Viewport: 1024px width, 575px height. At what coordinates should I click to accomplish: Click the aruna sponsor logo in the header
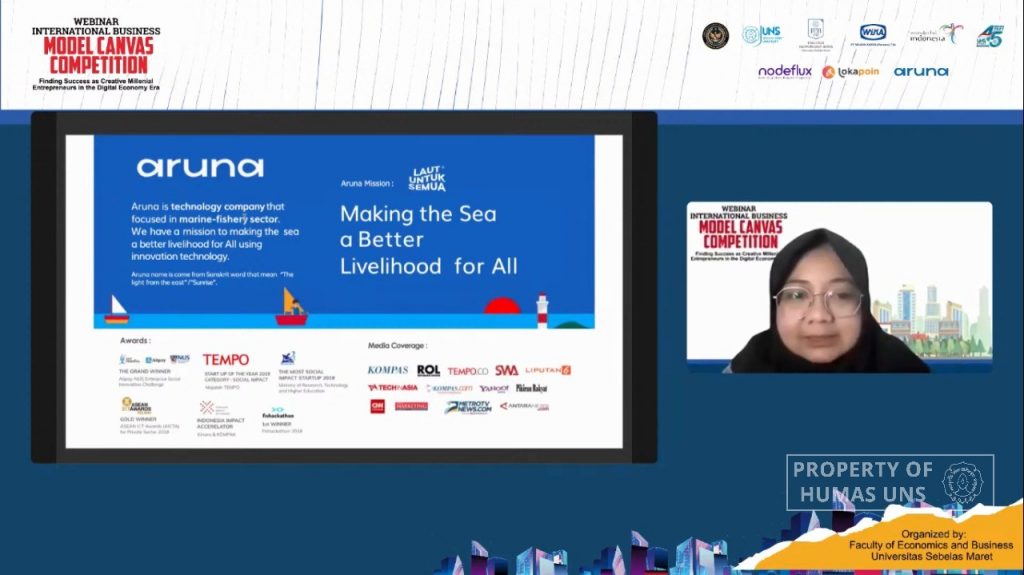pyautogui.click(x=921, y=71)
